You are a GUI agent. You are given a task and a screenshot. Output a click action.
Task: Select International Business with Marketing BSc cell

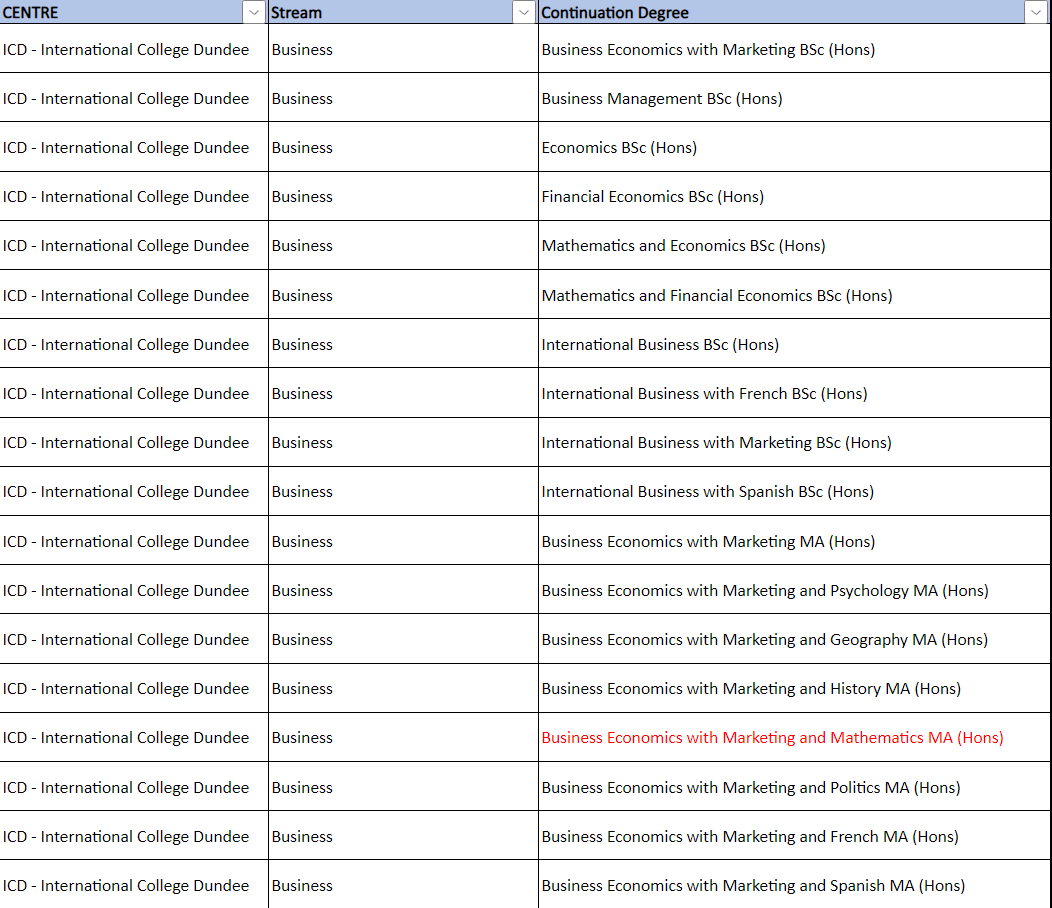click(794, 442)
